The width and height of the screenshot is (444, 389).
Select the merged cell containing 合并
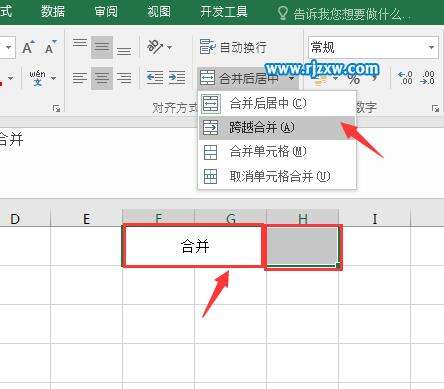click(194, 246)
